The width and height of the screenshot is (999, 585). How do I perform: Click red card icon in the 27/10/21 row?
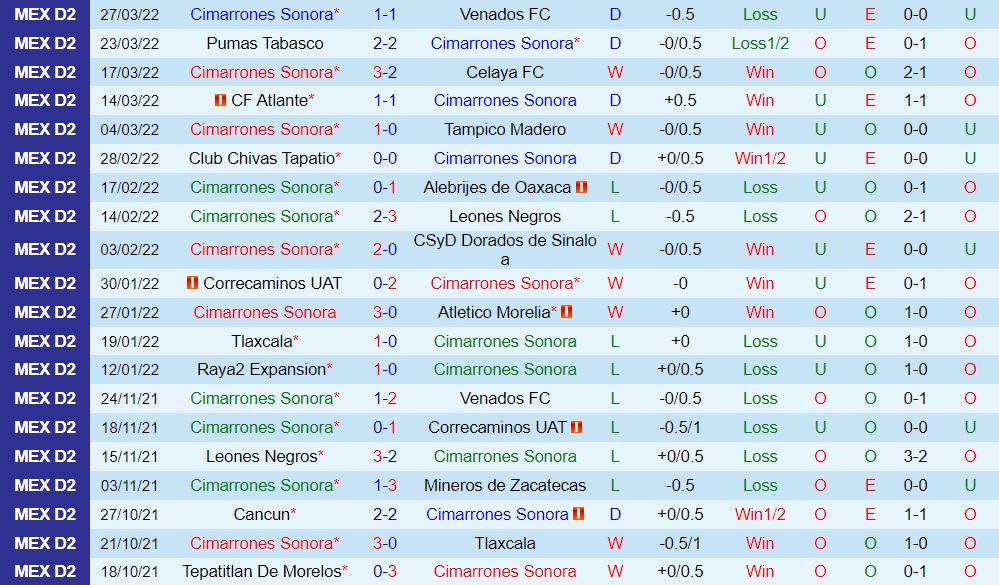(x=577, y=514)
